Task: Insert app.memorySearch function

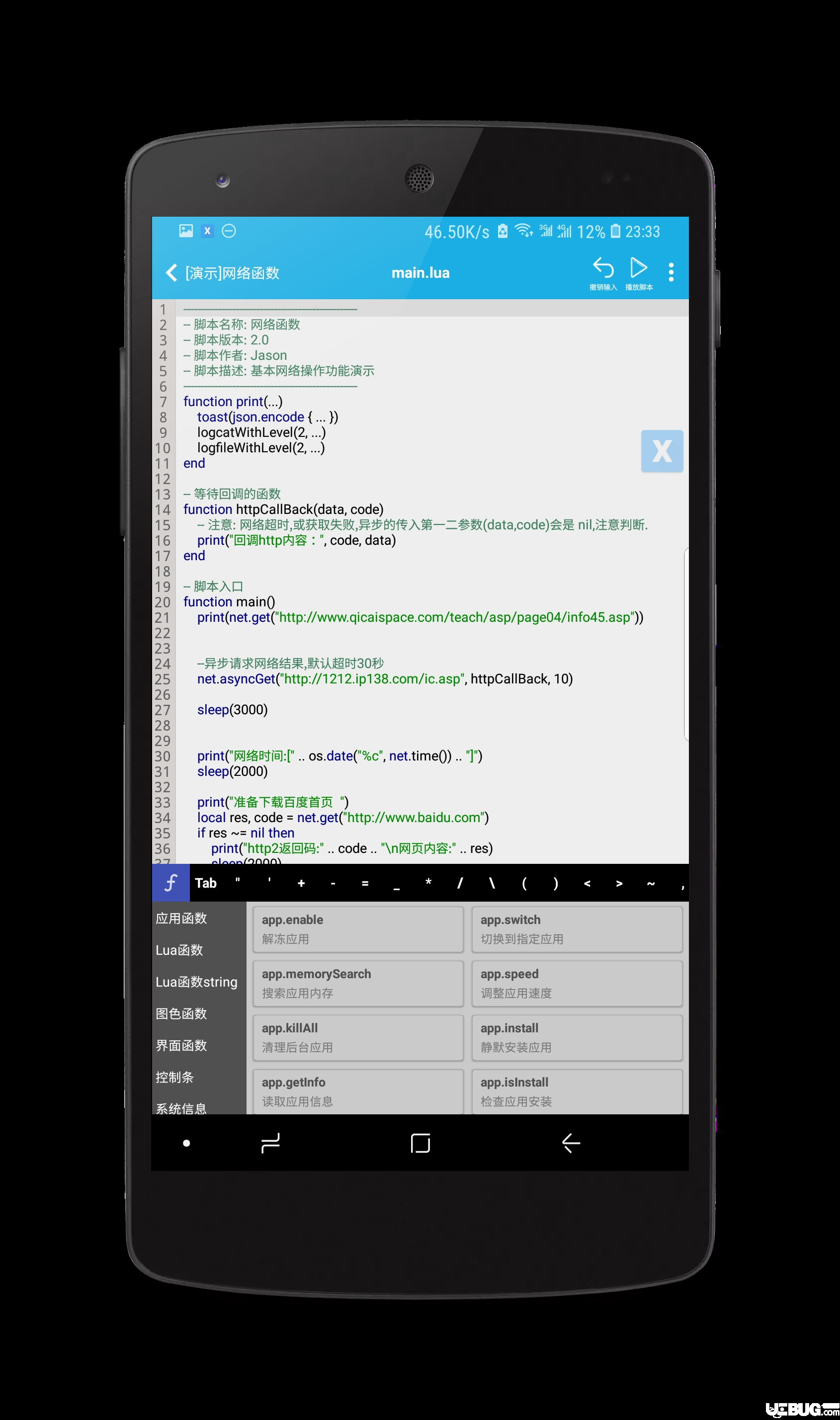Action: [358, 983]
